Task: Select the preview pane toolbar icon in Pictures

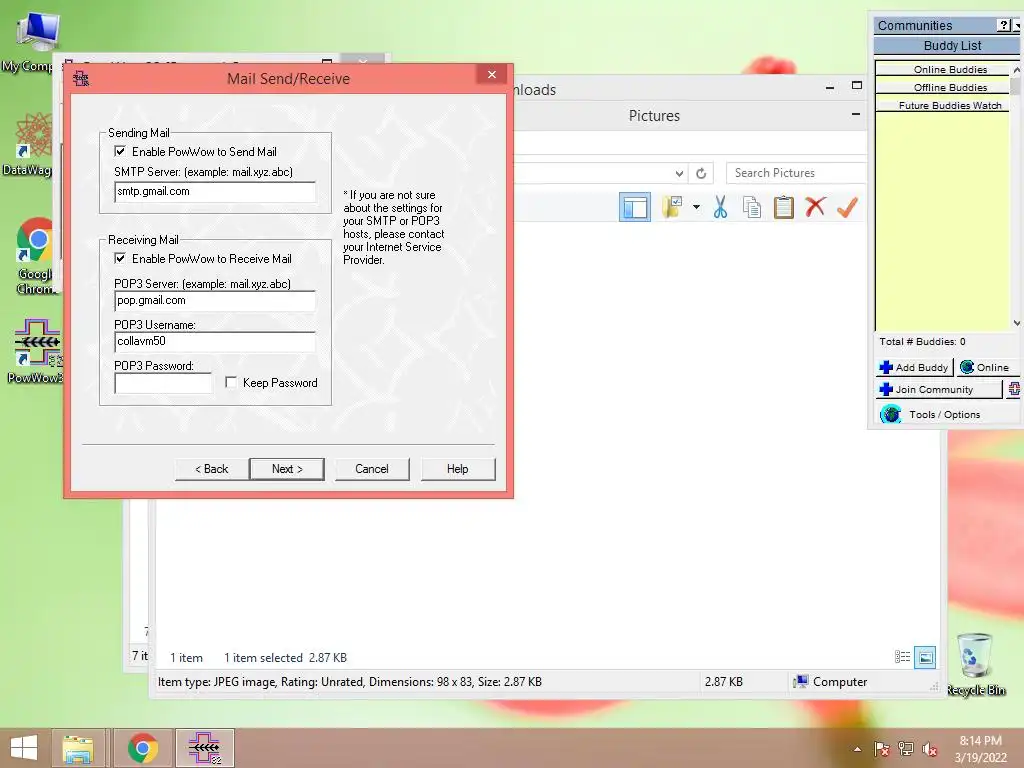Action: (x=635, y=207)
